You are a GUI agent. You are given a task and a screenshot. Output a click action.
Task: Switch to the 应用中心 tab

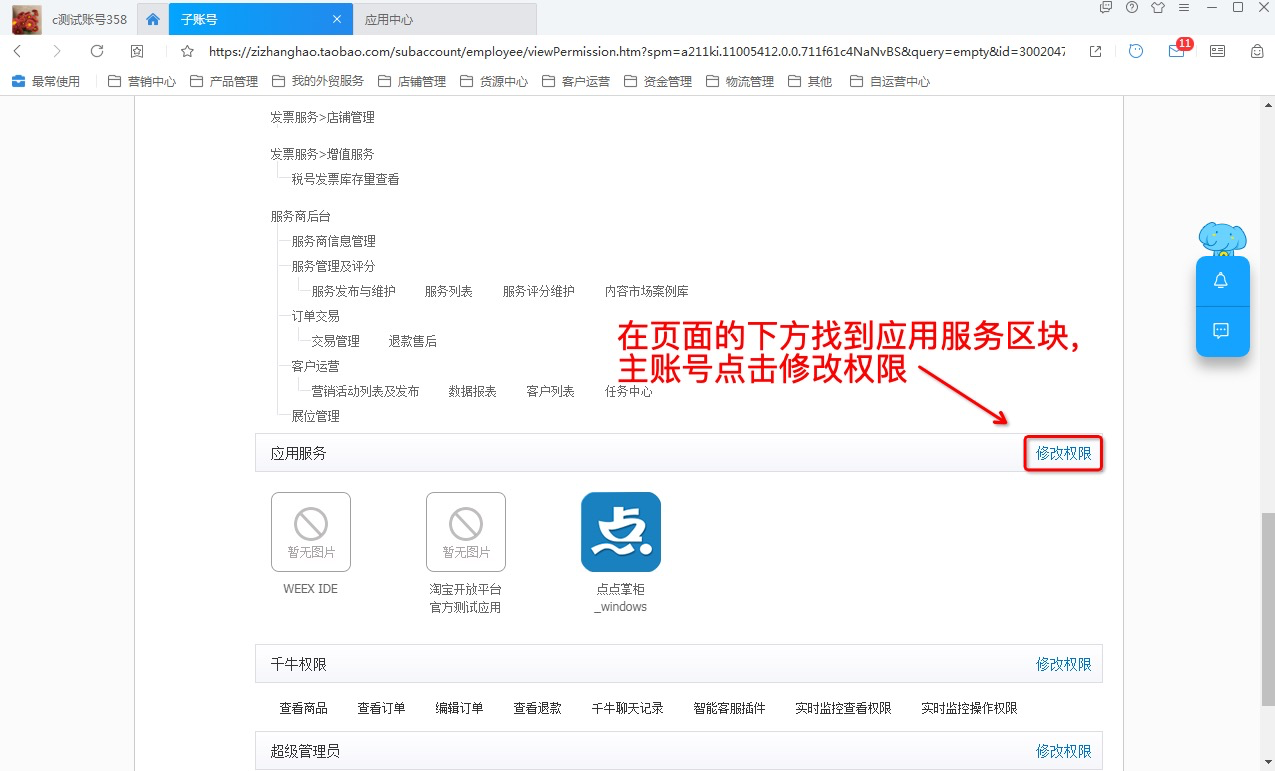click(389, 19)
